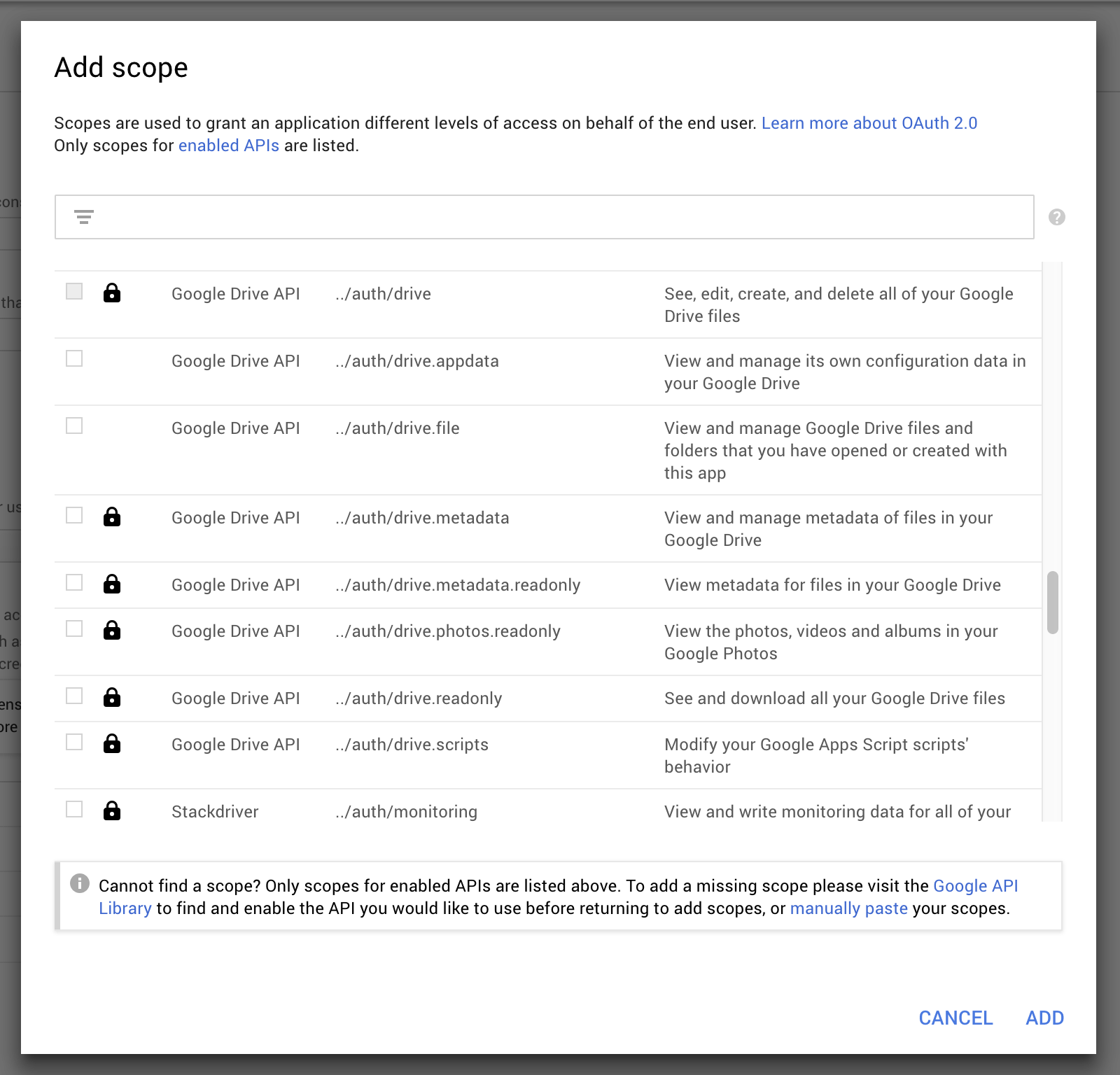
Task: Click the scope list scrollbar thumb
Action: [1052, 603]
